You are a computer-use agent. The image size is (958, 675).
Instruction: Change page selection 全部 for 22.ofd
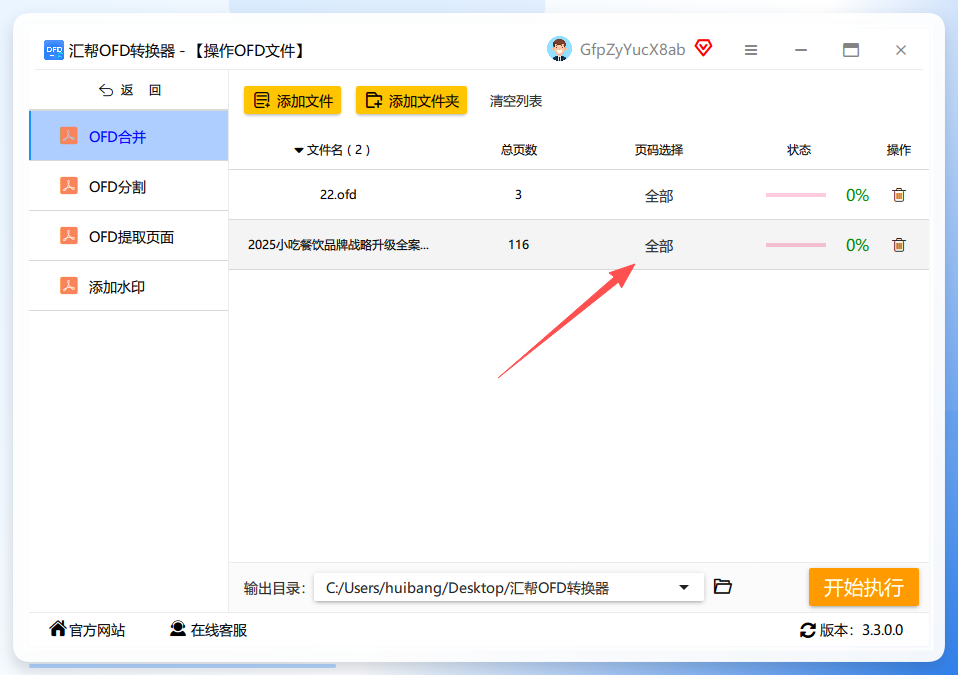pos(659,196)
